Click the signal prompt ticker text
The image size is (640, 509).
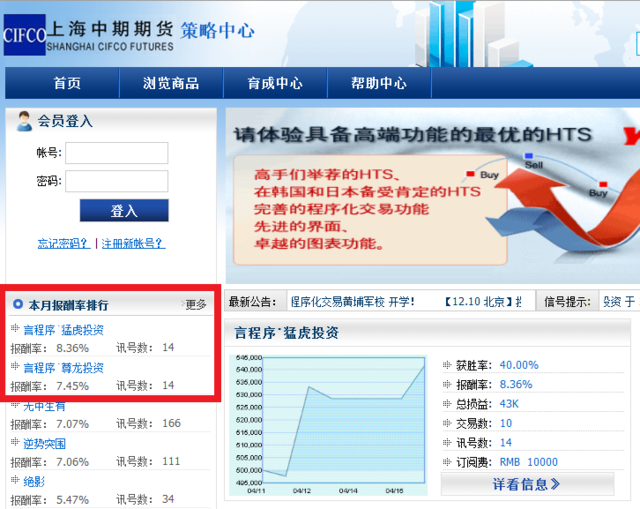[x=621, y=302]
